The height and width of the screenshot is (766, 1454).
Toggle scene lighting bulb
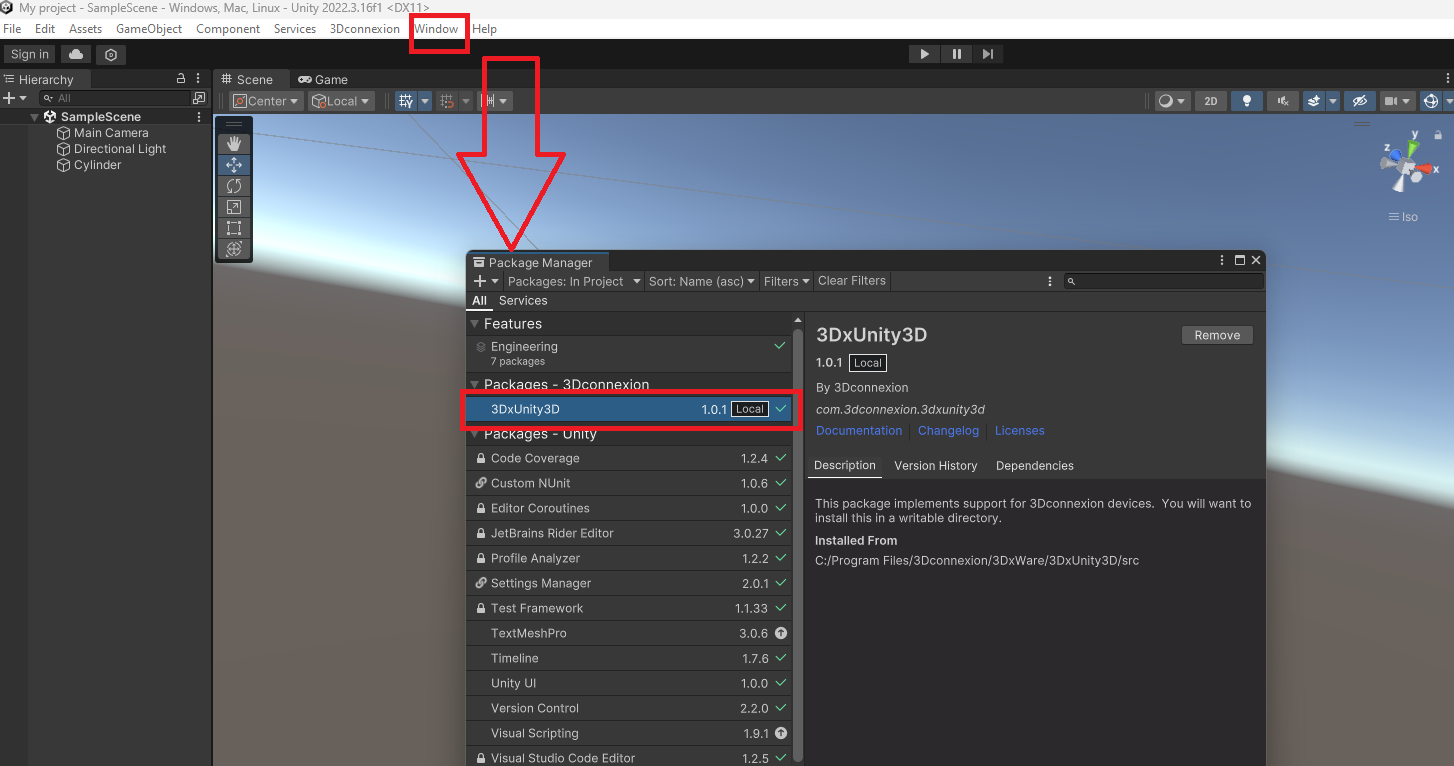click(1246, 101)
